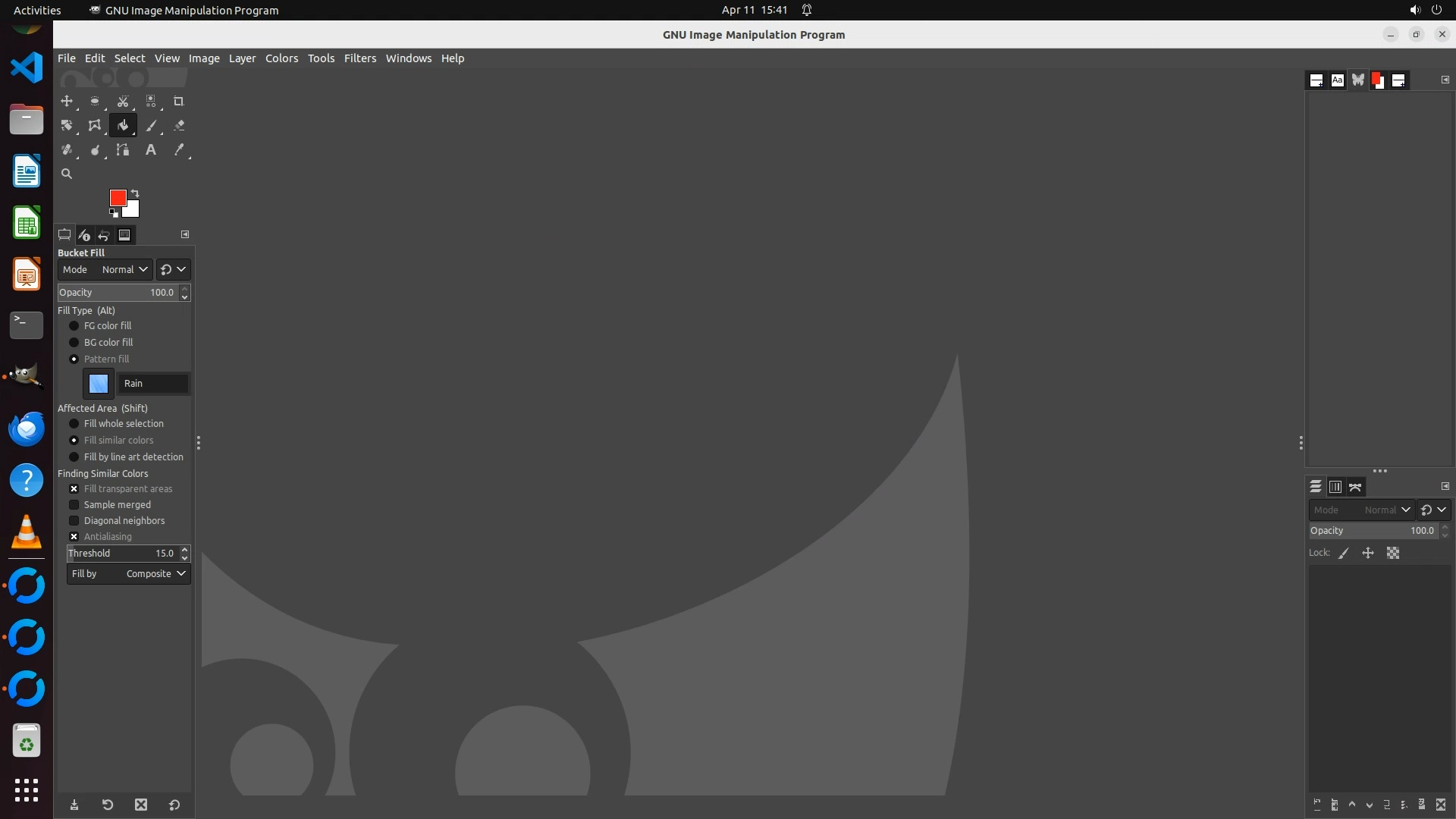Enable Sample merged checkbox
Image resolution: width=1456 pixels, height=819 pixels.
click(x=74, y=505)
